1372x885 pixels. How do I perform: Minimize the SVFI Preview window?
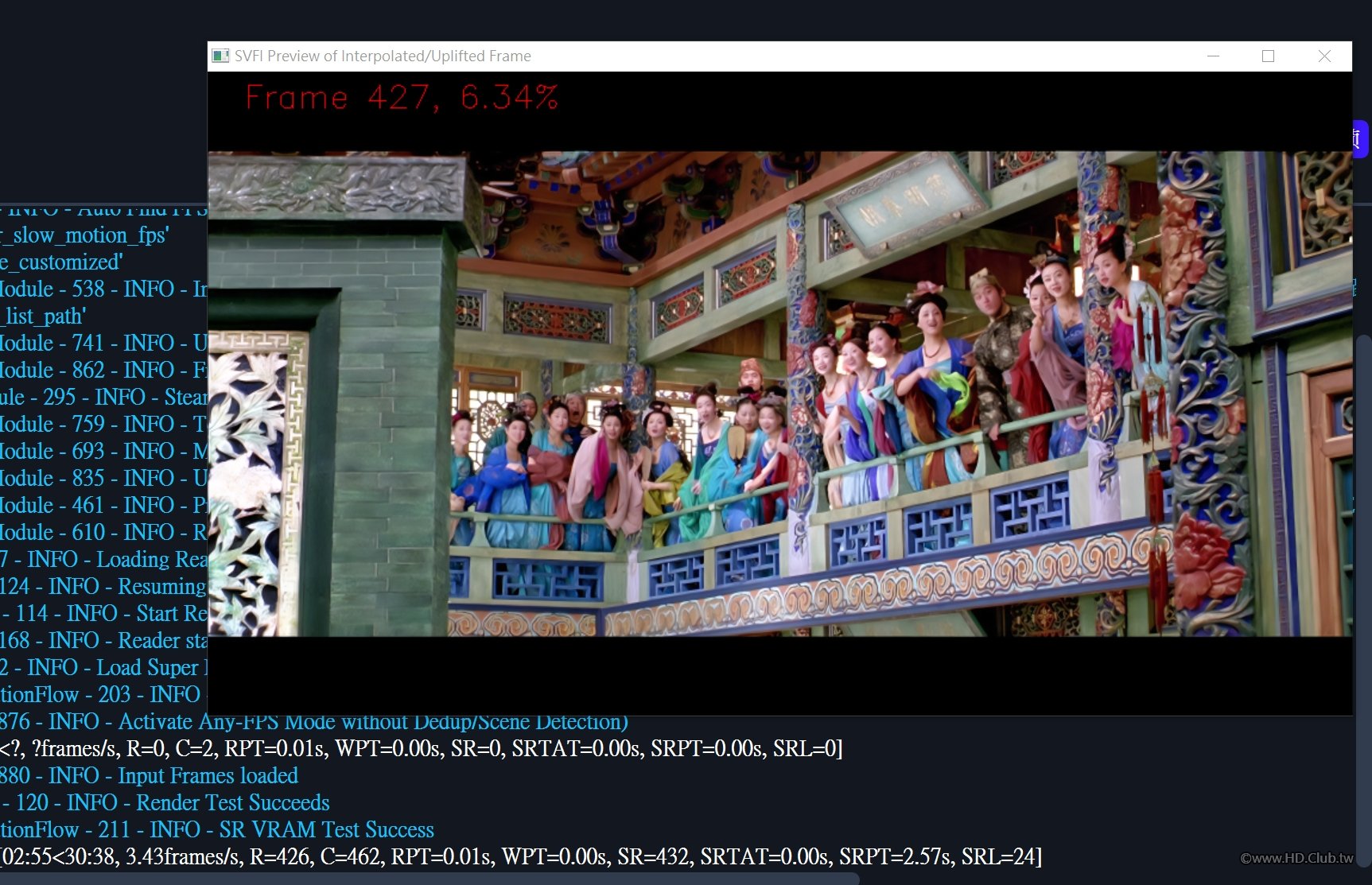pos(1213,56)
